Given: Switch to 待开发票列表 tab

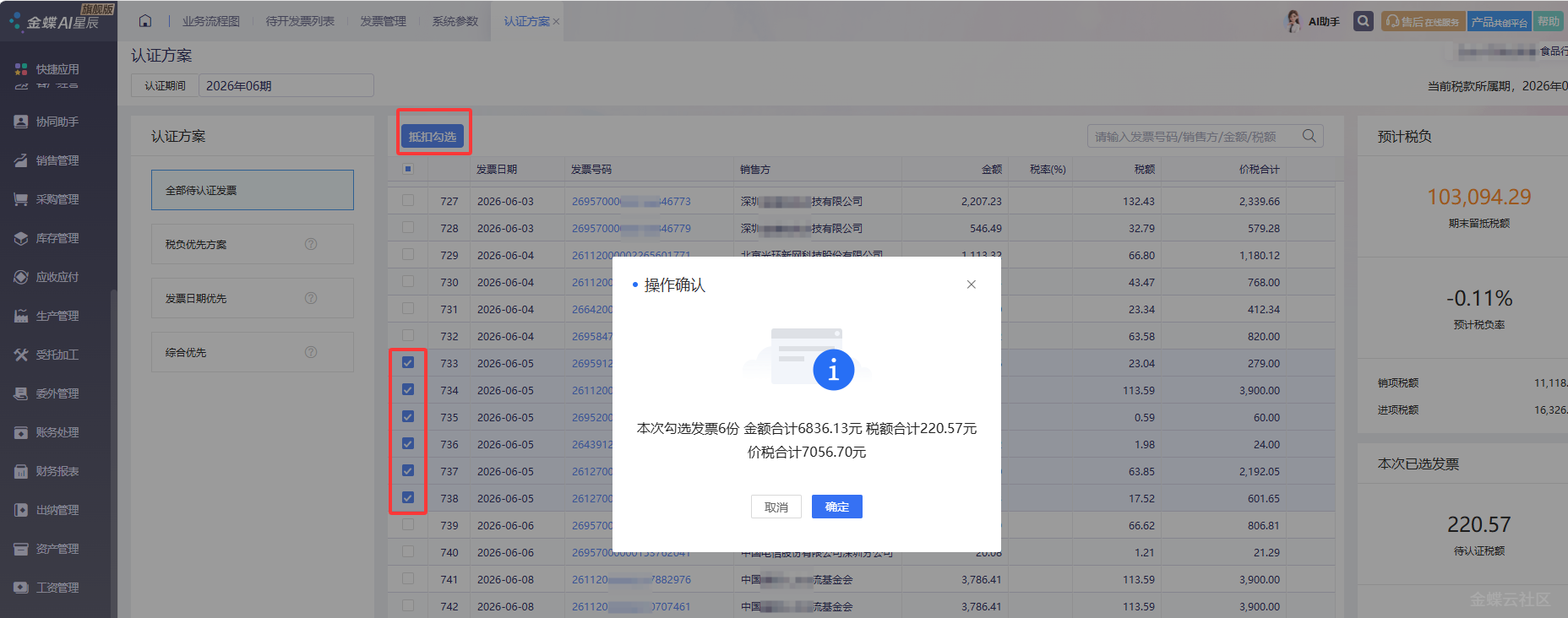Looking at the screenshot, I should coord(300,21).
